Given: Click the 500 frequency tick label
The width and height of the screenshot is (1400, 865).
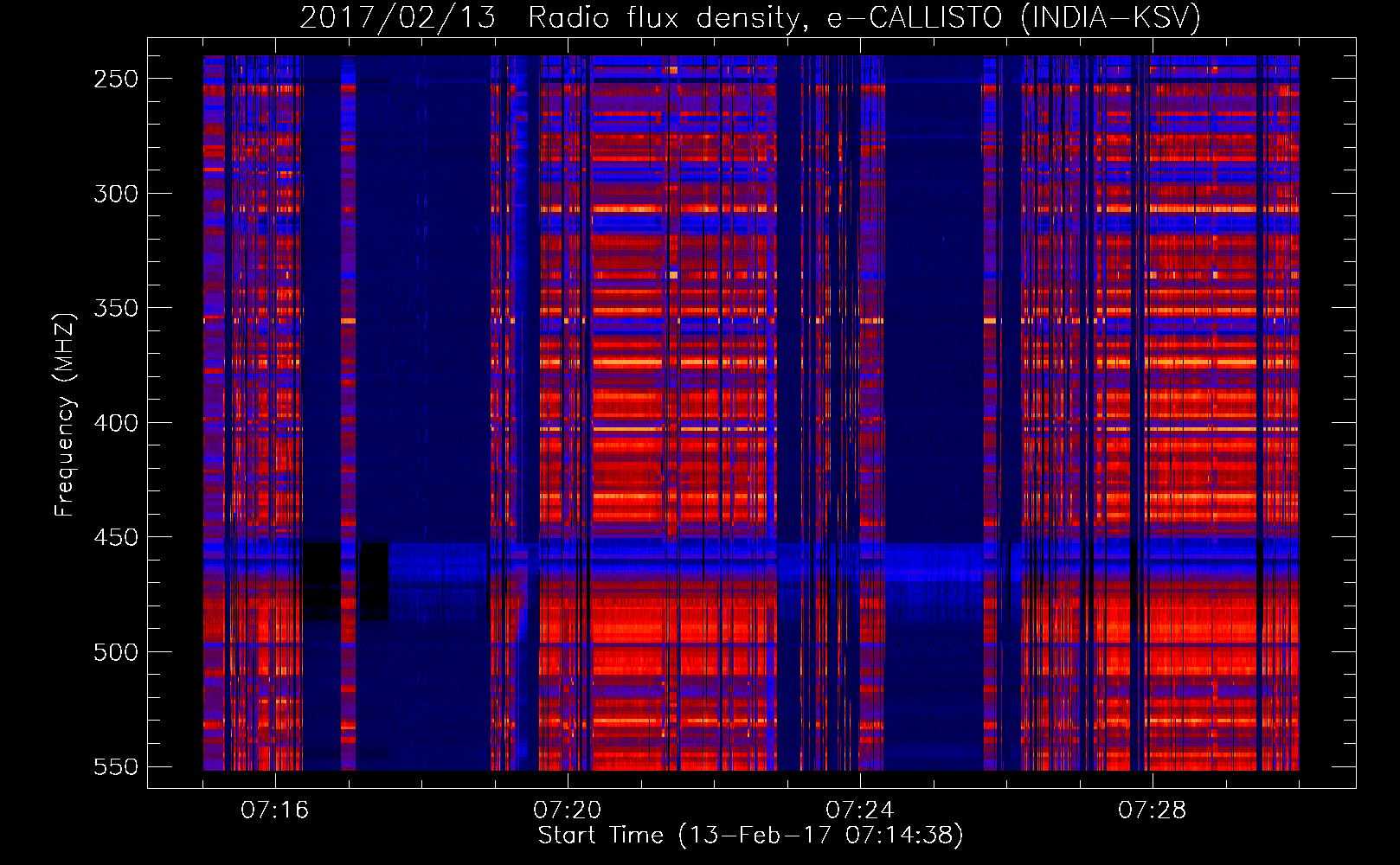Looking at the screenshot, I should [116, 652].
